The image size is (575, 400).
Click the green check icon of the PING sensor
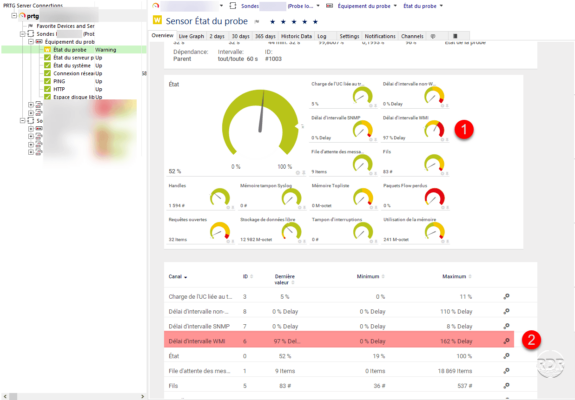47,81
